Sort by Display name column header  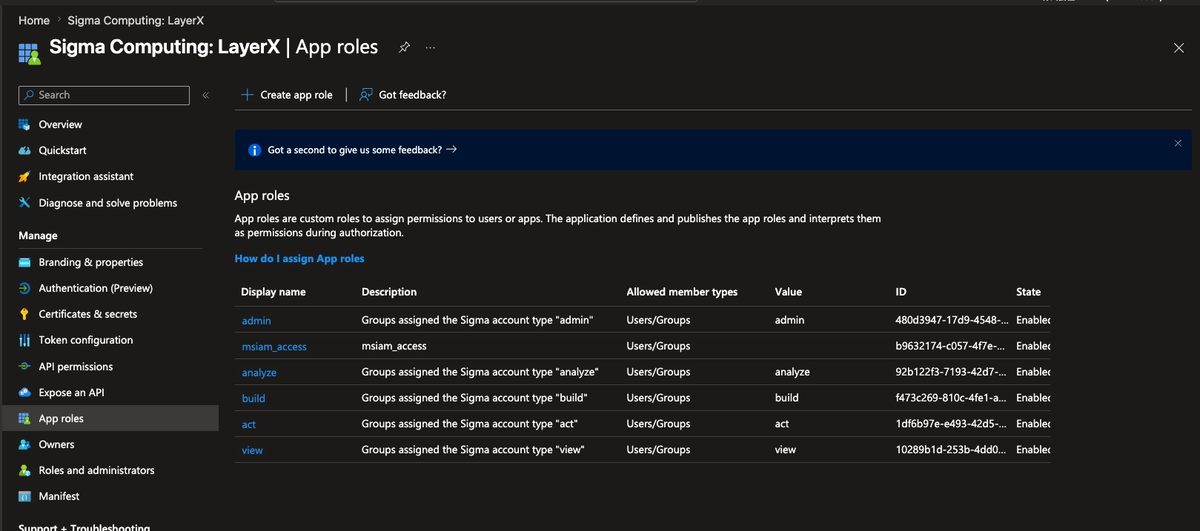click(273, 292)
